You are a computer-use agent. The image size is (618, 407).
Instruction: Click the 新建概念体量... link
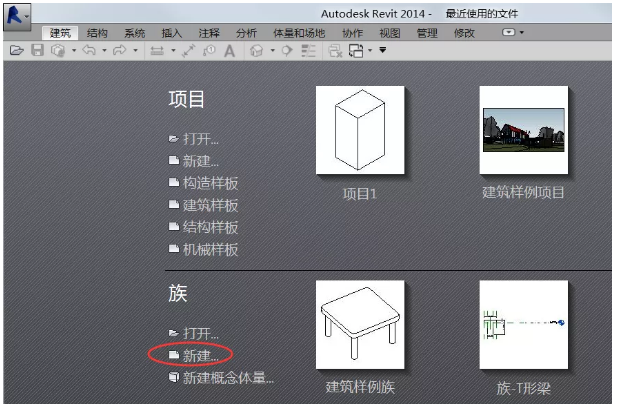(228, 377)
